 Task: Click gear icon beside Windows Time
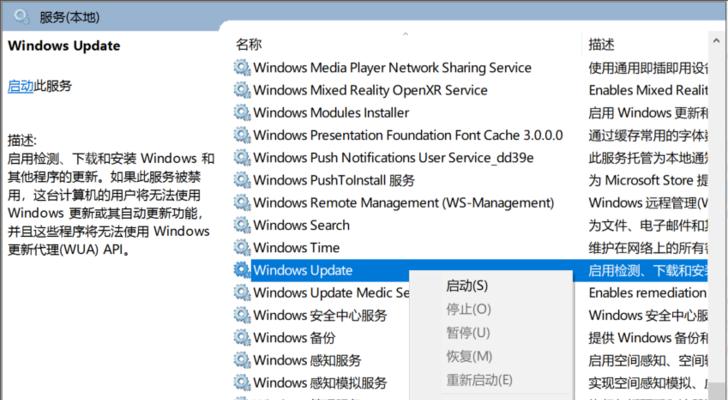[242, 248]
